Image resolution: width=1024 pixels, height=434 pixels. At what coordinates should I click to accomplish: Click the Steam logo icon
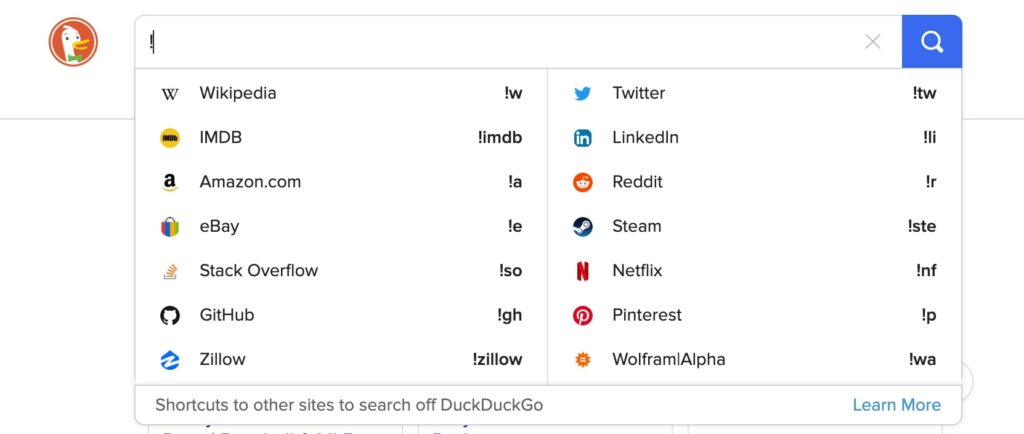582,226
